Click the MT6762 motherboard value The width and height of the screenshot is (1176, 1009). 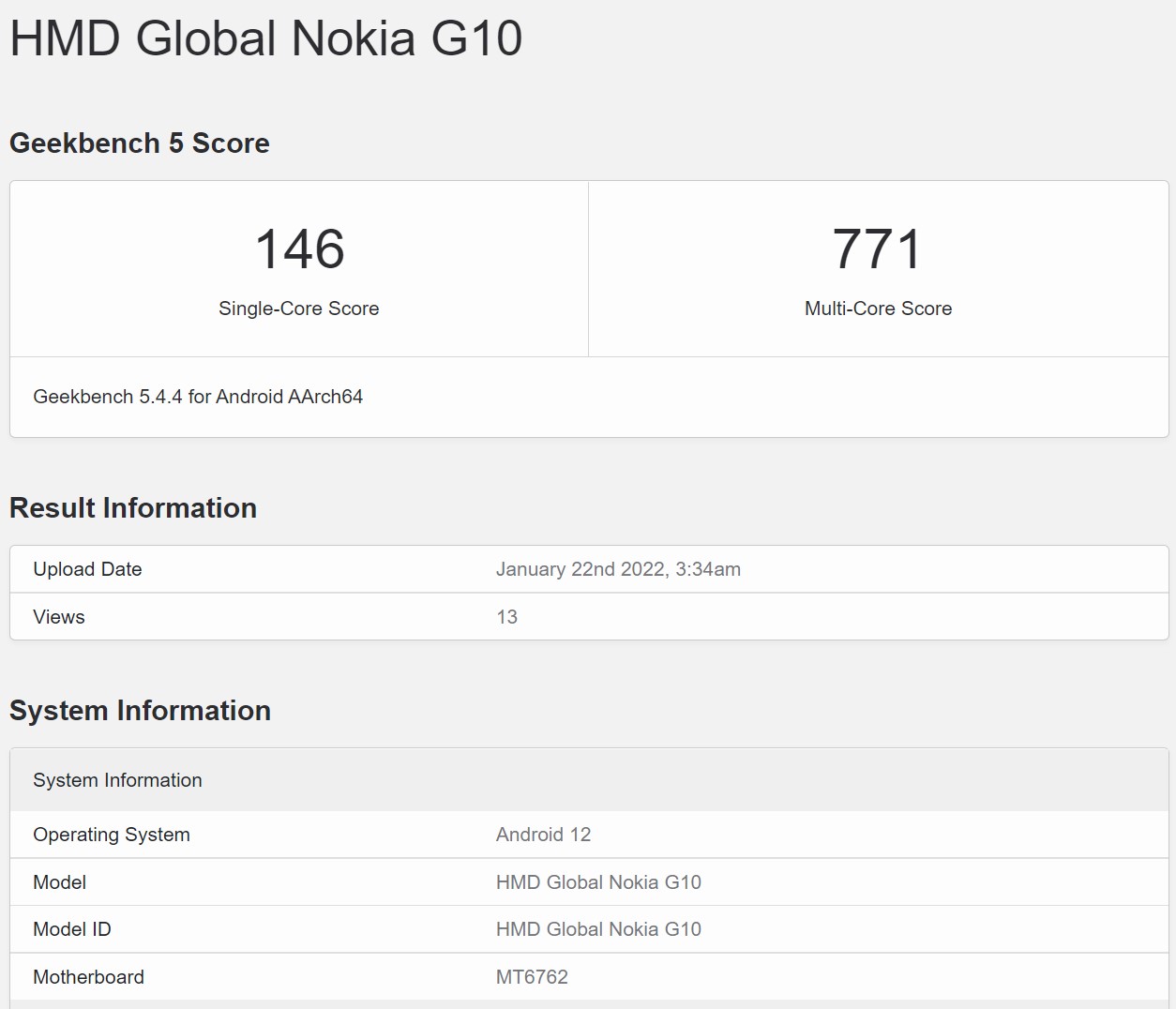click(530, 976)
